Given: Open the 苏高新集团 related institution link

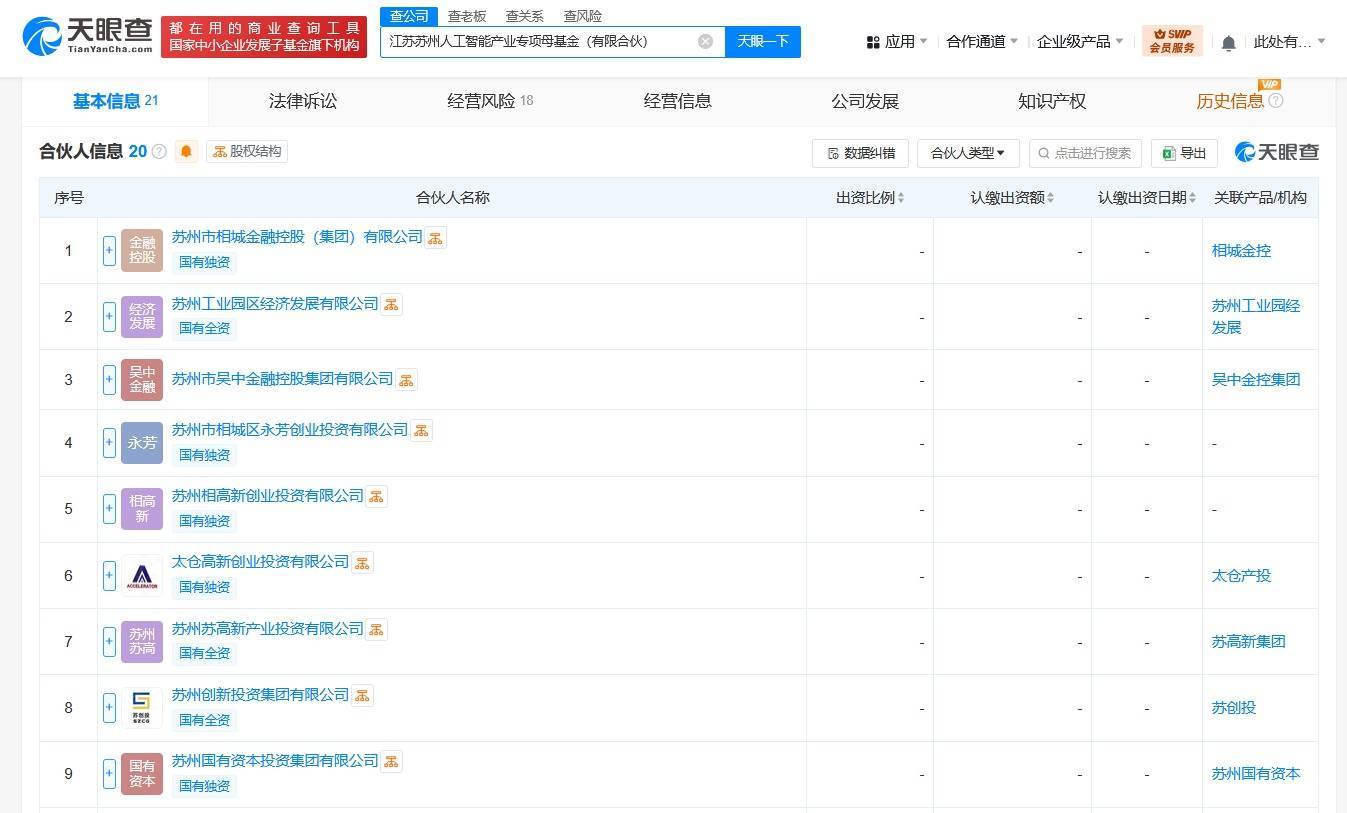Looking at the screenshot, I should pyautogui.click(x=1248, y=642).
